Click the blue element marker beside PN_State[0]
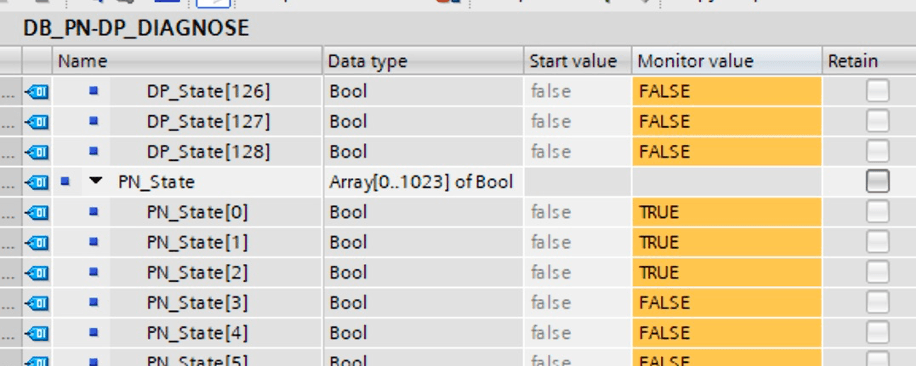The image size is (916, 366). pyautogui.click(x=93, y=212)
